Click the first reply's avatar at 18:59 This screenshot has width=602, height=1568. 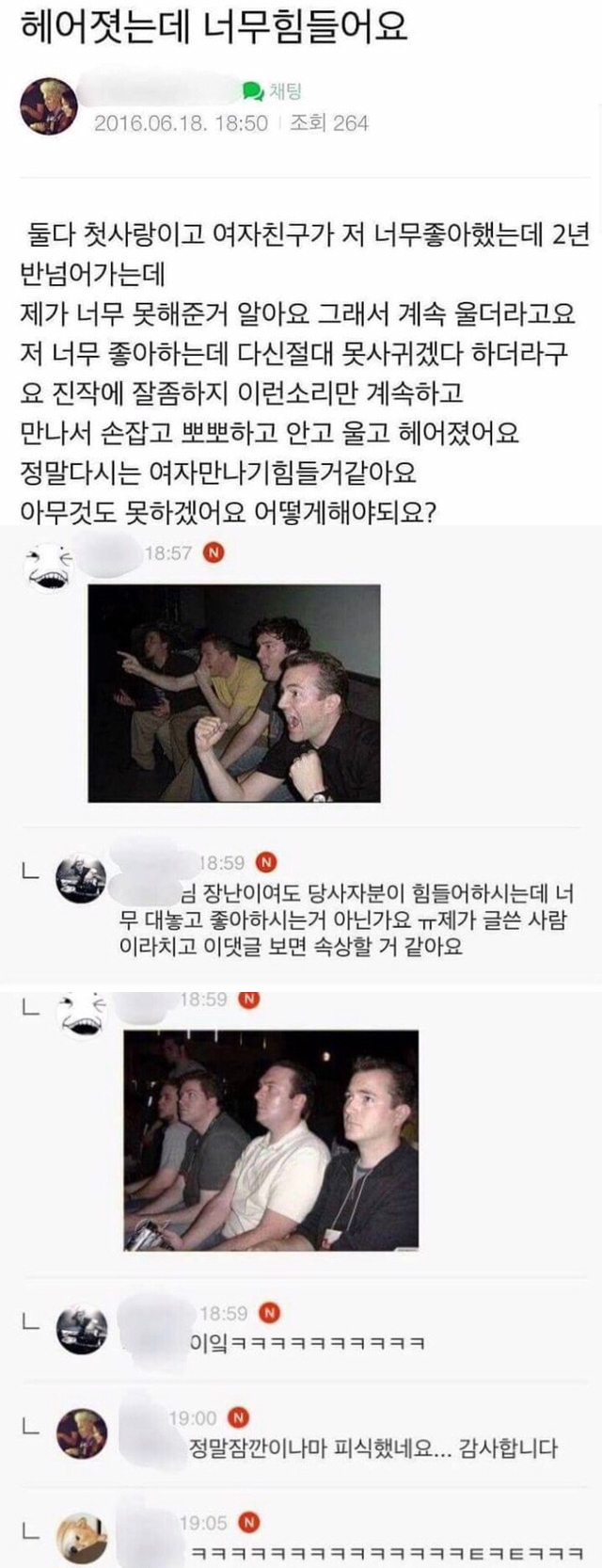pyautogui.click(x=83, y=880)
